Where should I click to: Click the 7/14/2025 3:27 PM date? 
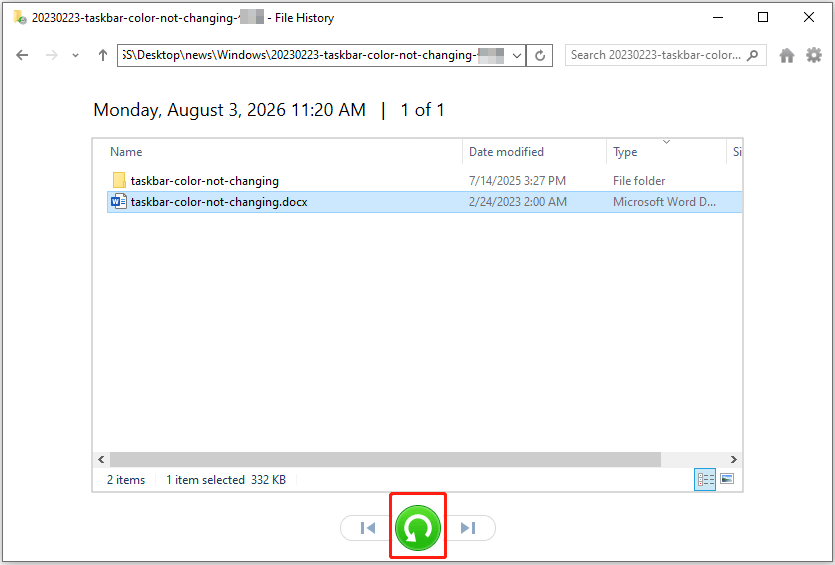click(517, 181)
